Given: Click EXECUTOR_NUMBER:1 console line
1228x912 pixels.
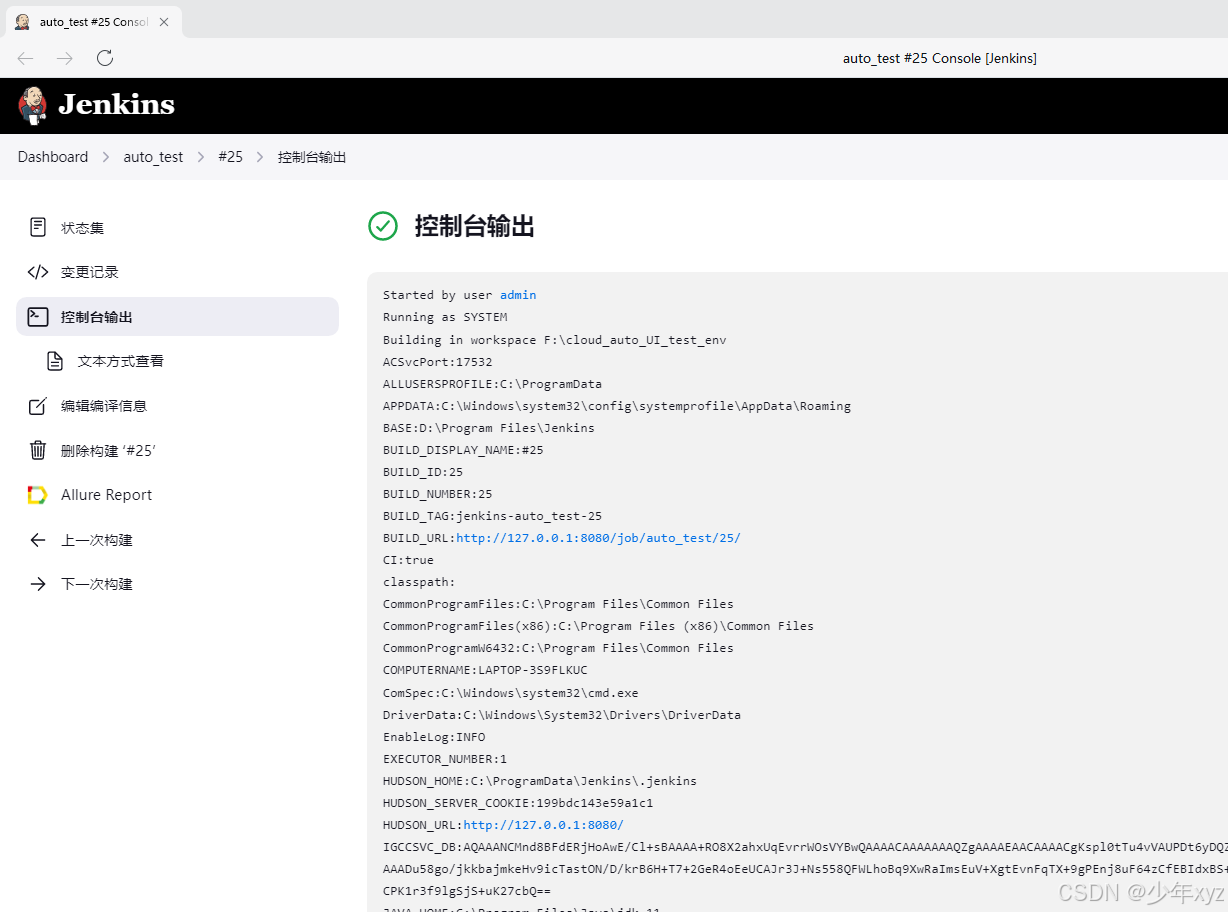Looking at the screenshot, I should pos(445,759).
